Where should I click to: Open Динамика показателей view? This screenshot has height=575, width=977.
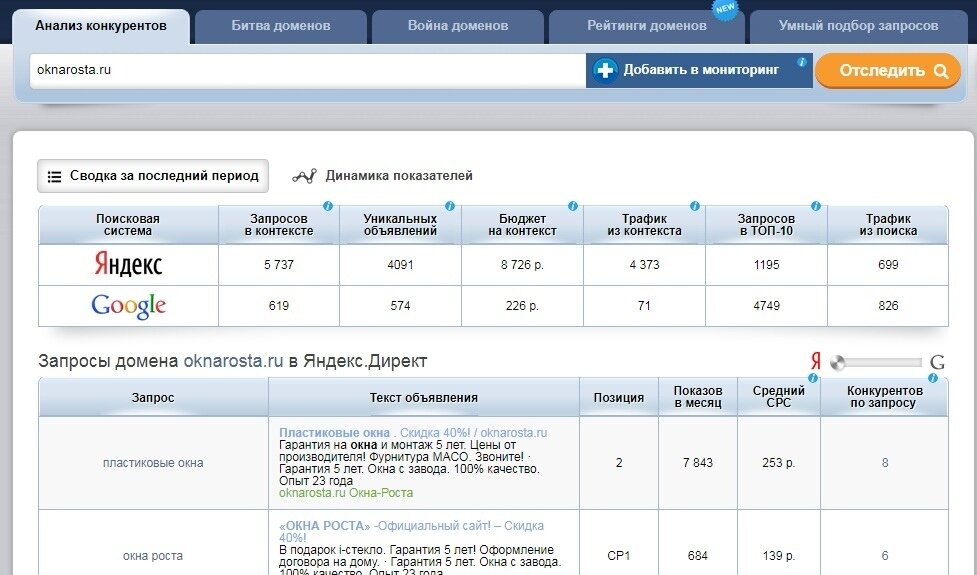tap(399, 176)
